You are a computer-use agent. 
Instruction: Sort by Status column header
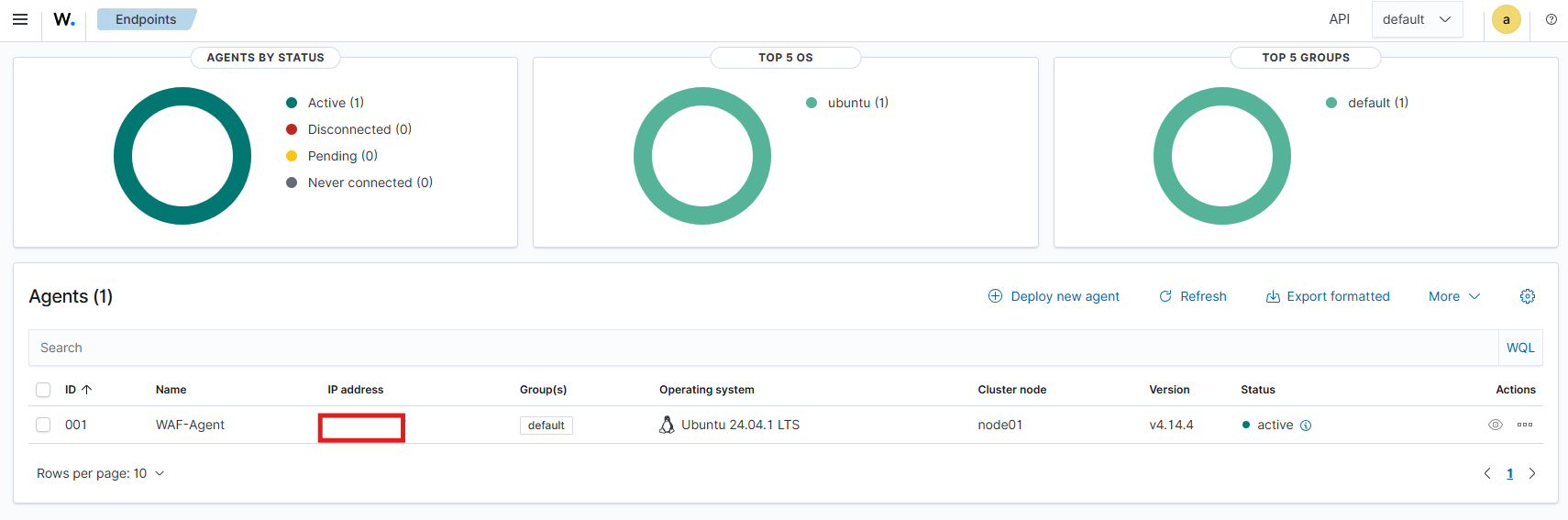[1258, 390]
